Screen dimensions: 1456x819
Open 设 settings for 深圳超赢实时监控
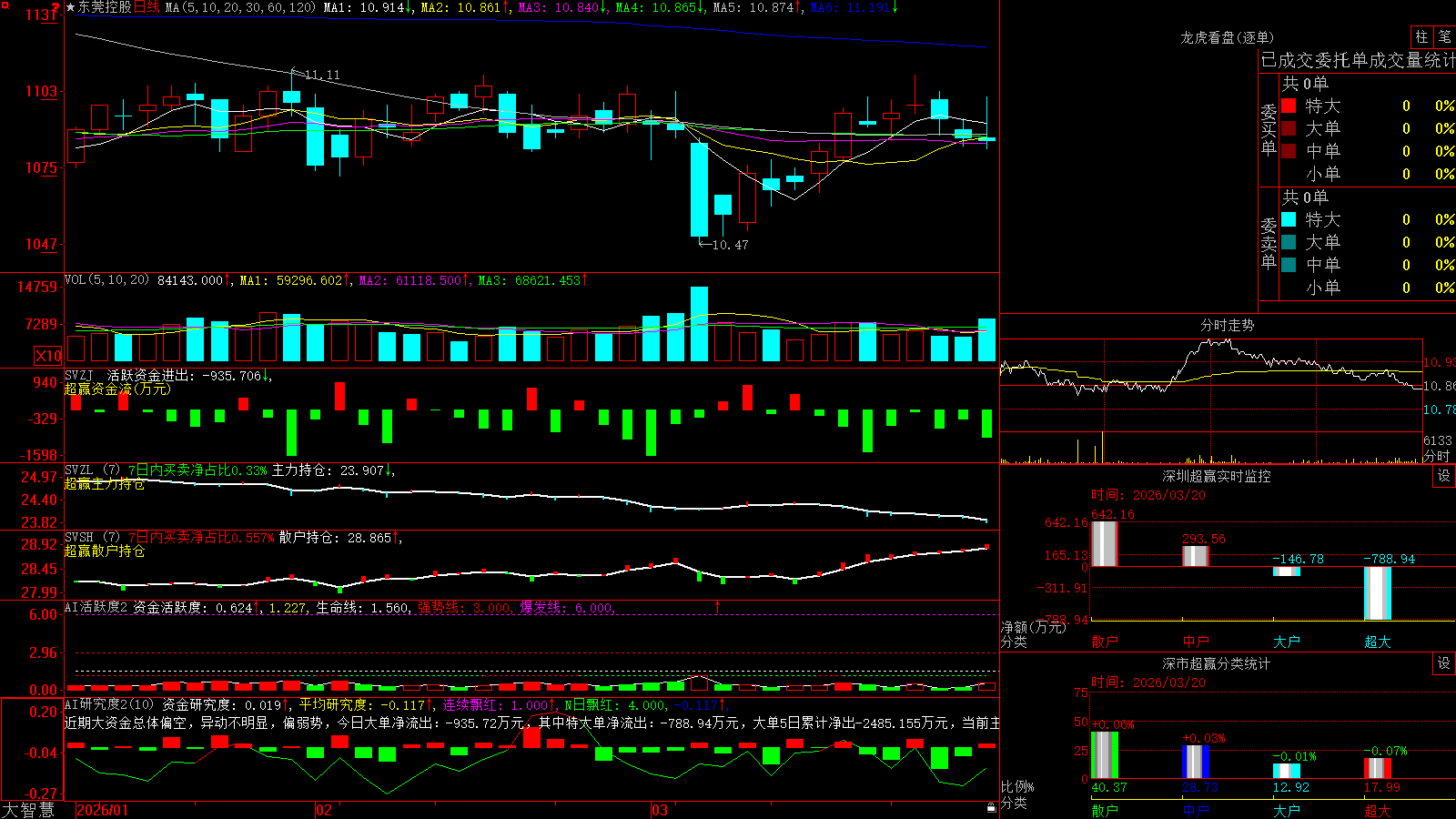1444,476
